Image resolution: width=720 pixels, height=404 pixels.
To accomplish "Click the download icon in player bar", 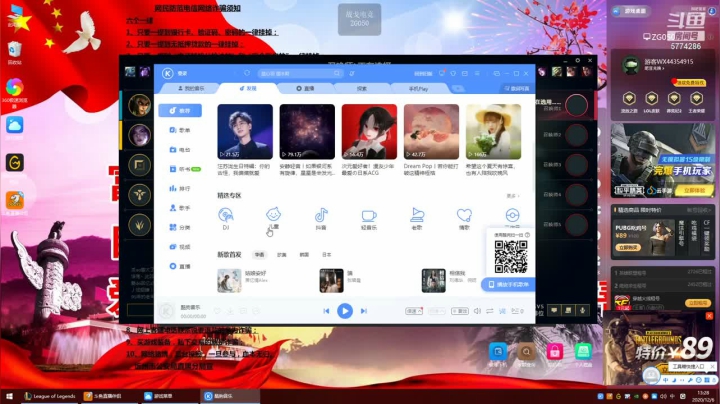I will [230, 311].
